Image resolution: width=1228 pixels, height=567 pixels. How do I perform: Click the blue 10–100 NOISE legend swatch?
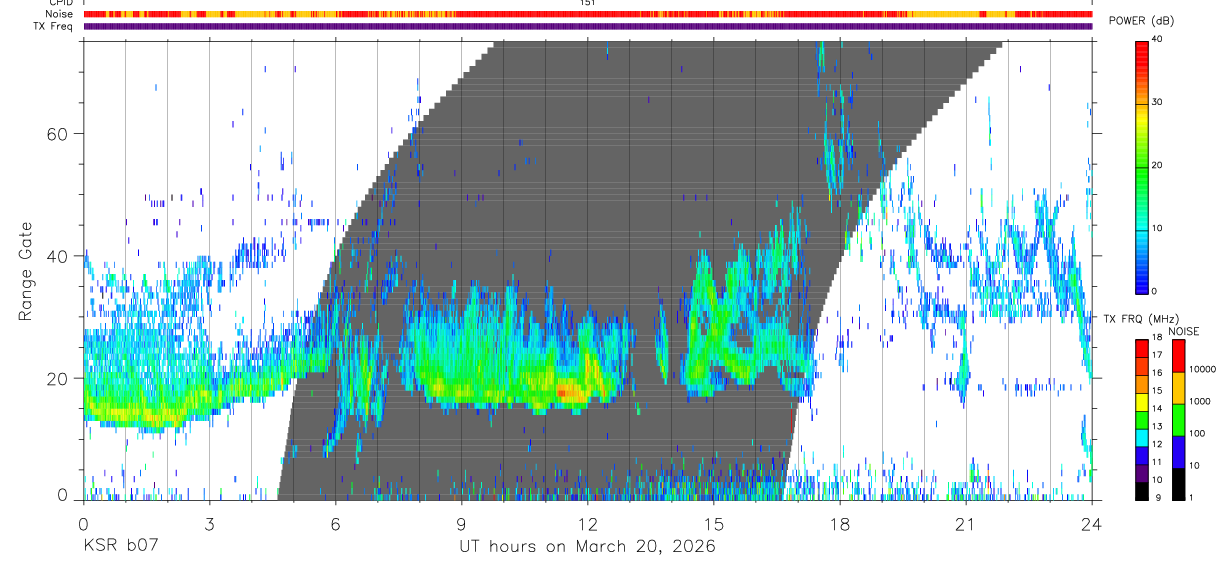[x=1178, y=452]
